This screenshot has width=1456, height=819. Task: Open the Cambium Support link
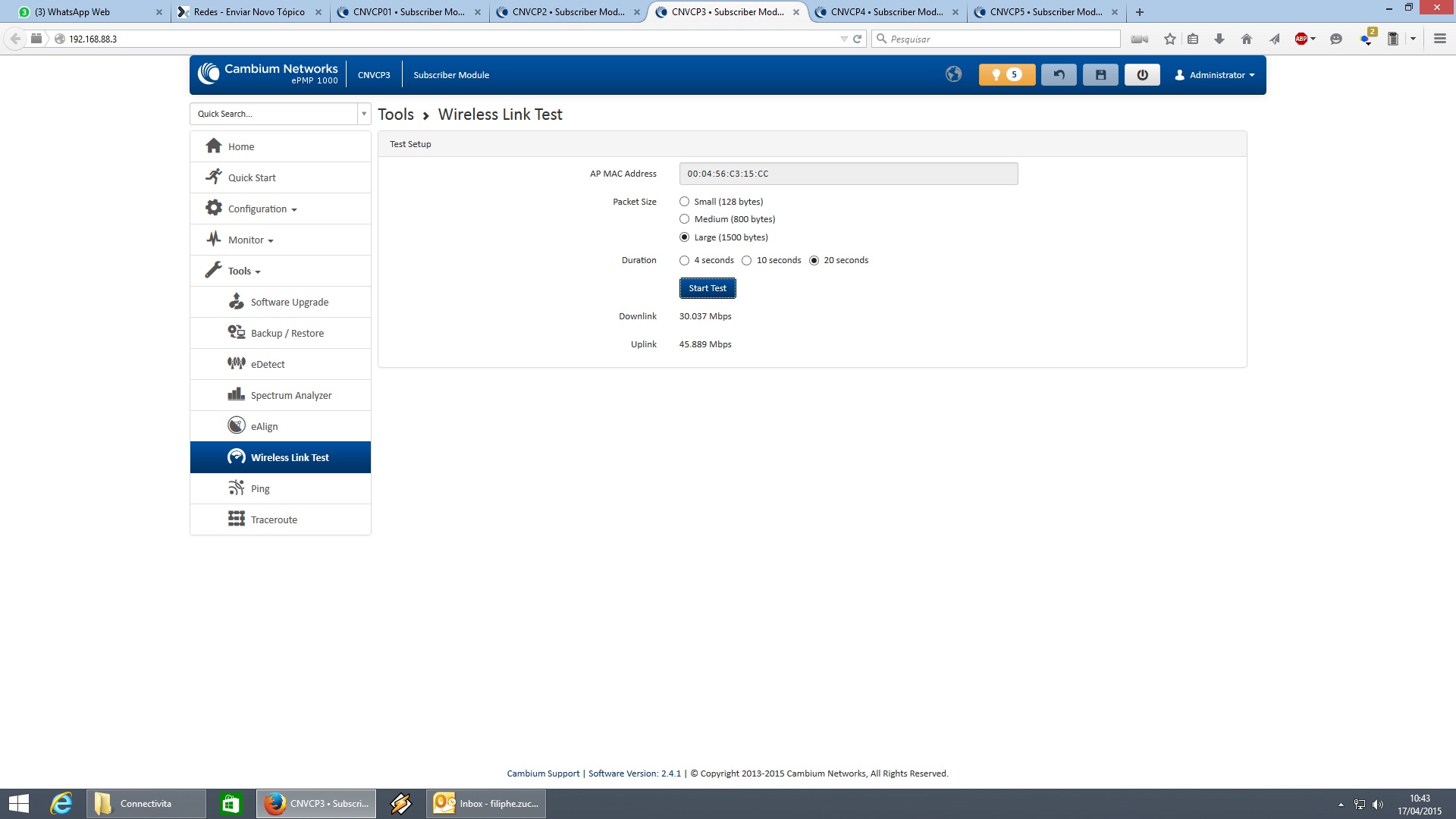point(543,773)
